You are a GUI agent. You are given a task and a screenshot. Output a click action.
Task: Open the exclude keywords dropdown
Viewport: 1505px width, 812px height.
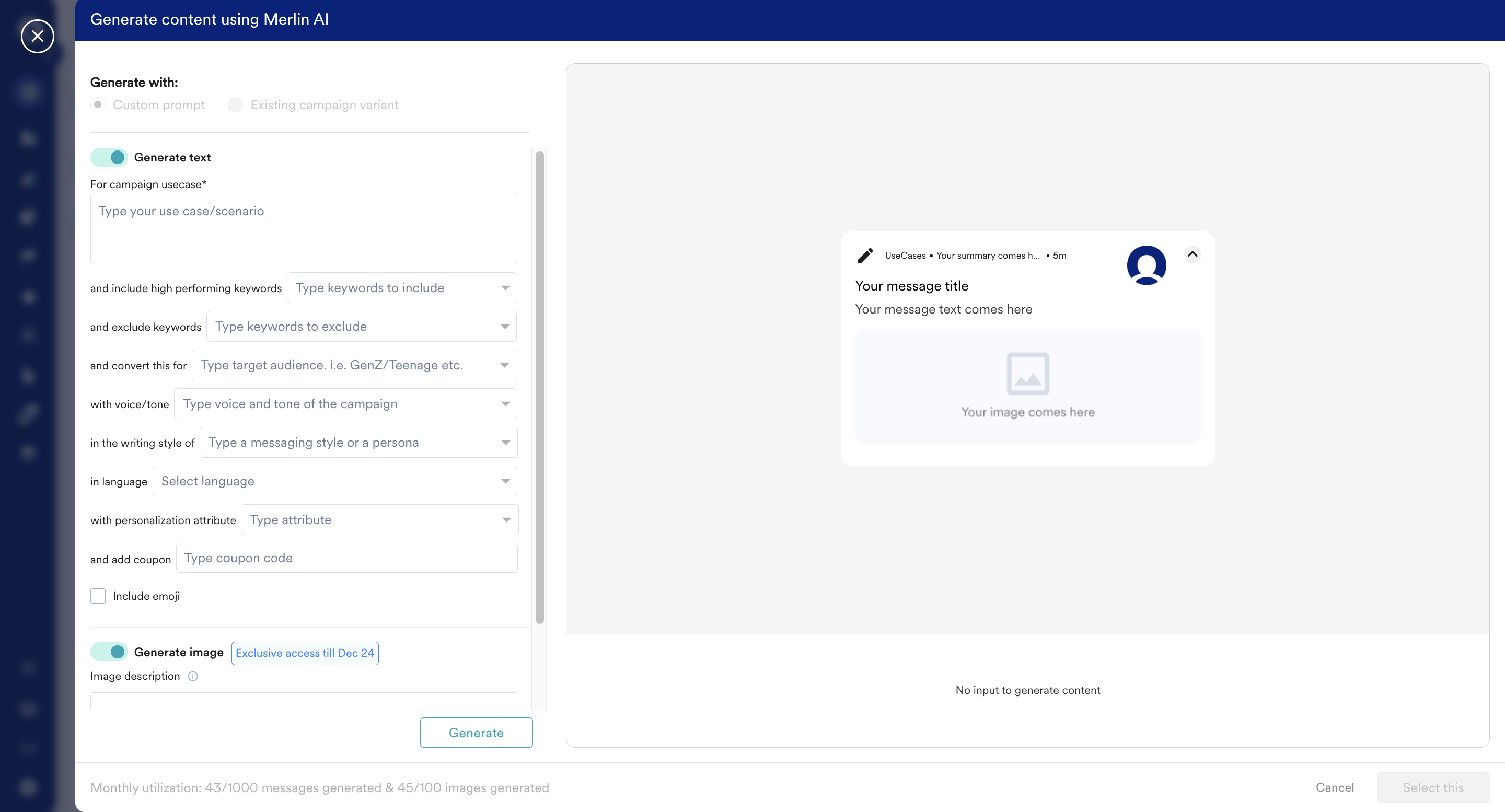362,327
